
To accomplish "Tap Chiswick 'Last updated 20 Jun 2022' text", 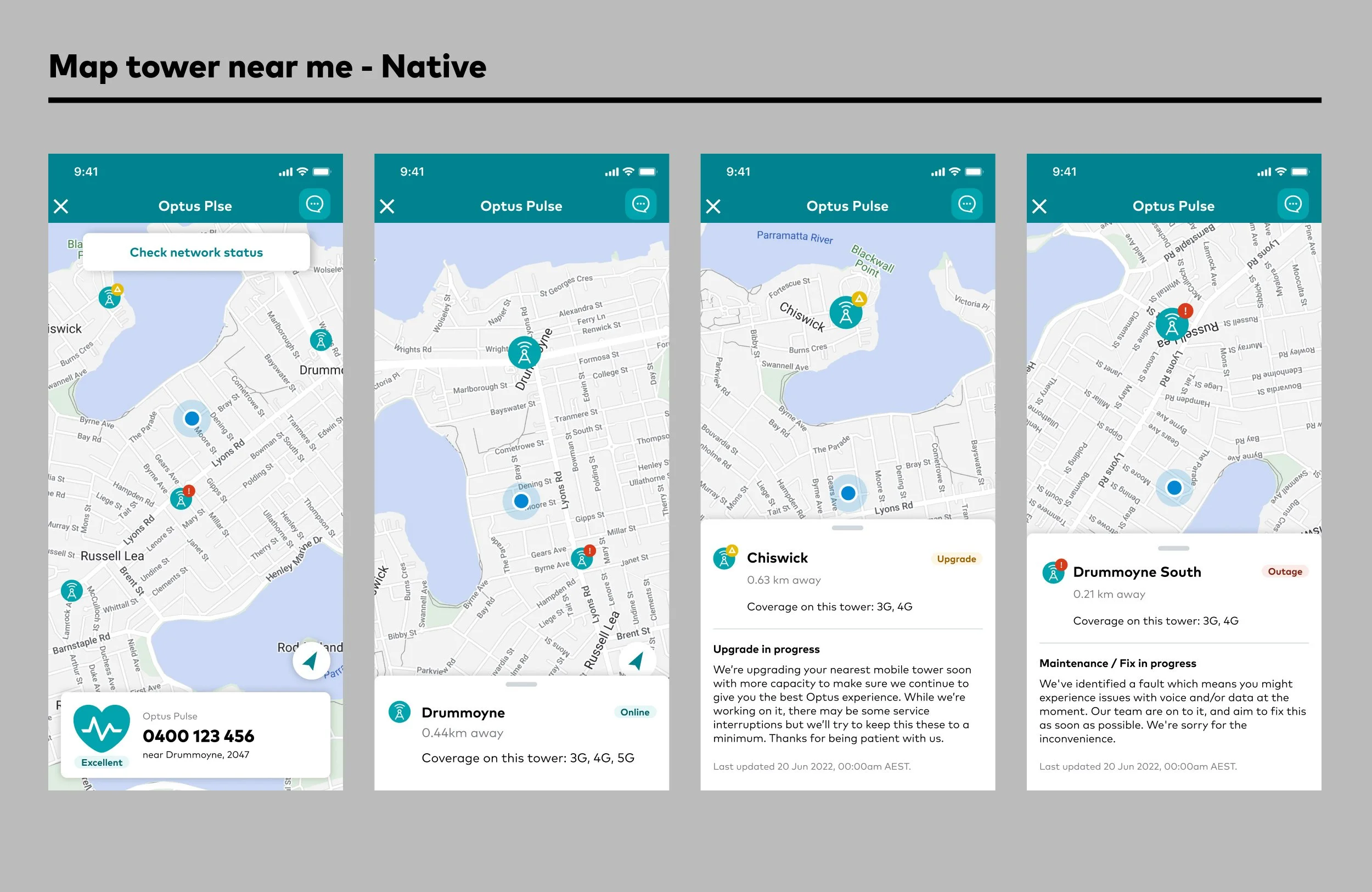I will [x=812, y=766].
